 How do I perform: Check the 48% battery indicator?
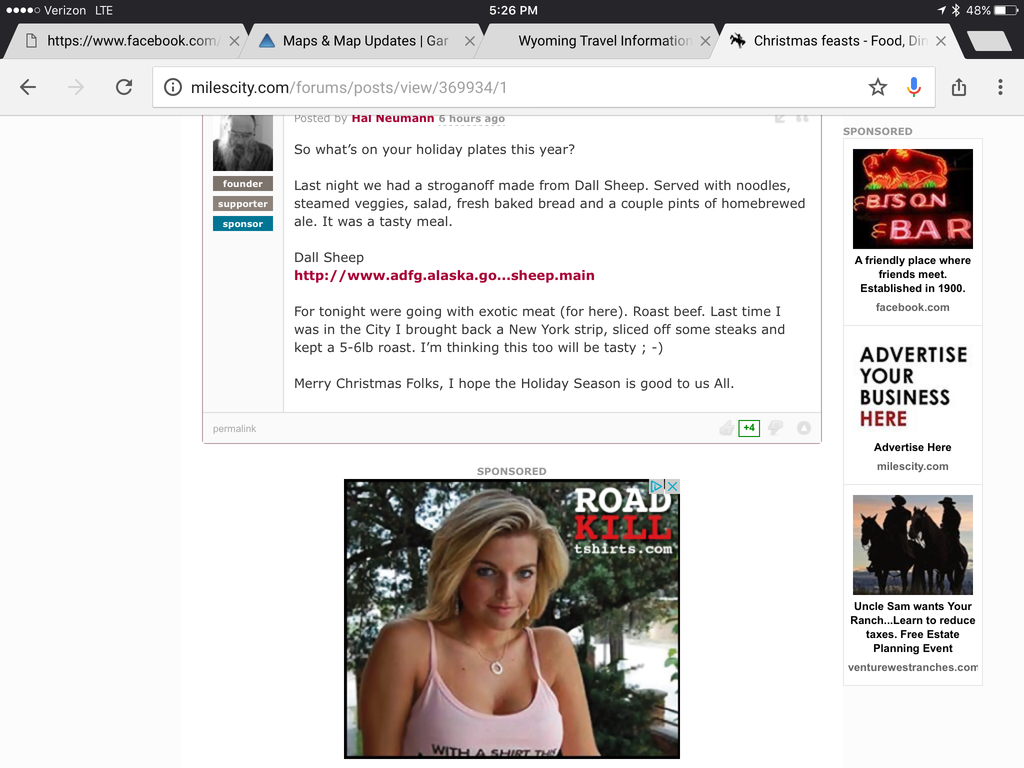991,10
